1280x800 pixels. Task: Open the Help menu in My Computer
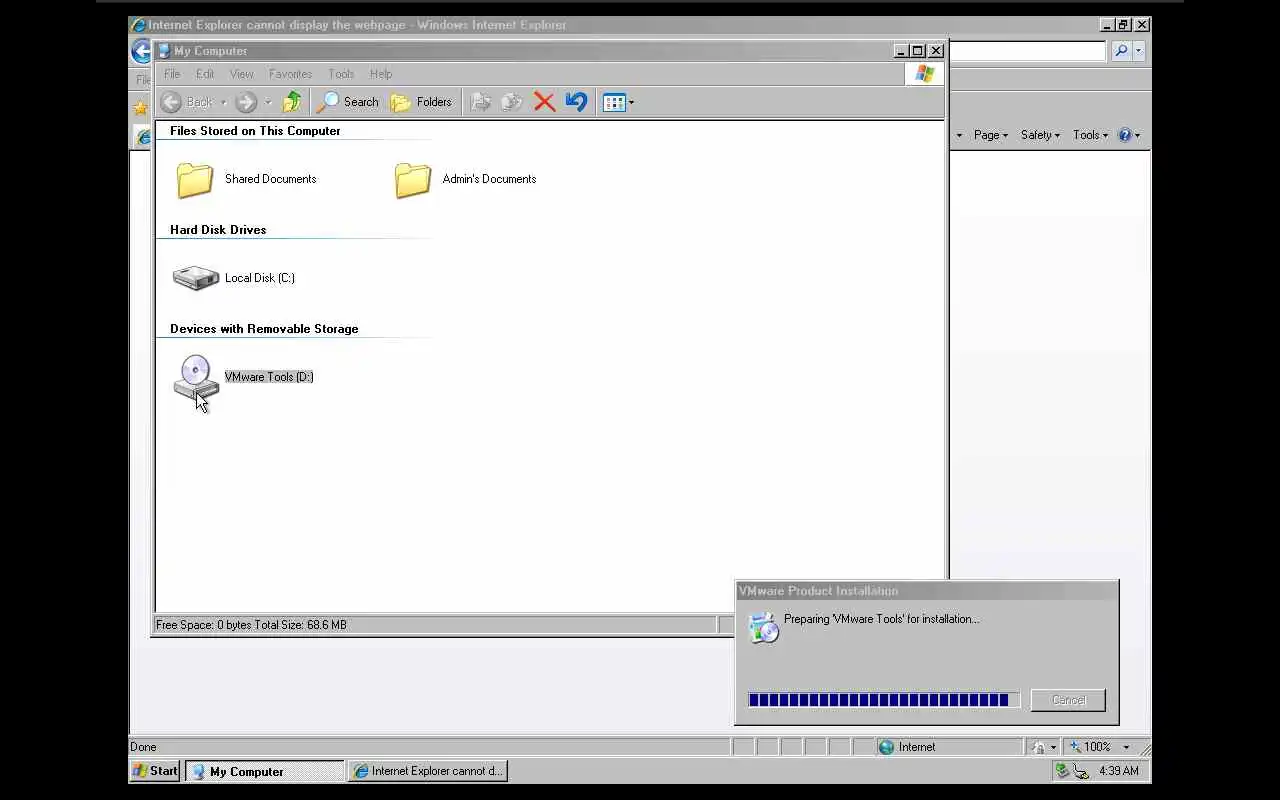381,74
